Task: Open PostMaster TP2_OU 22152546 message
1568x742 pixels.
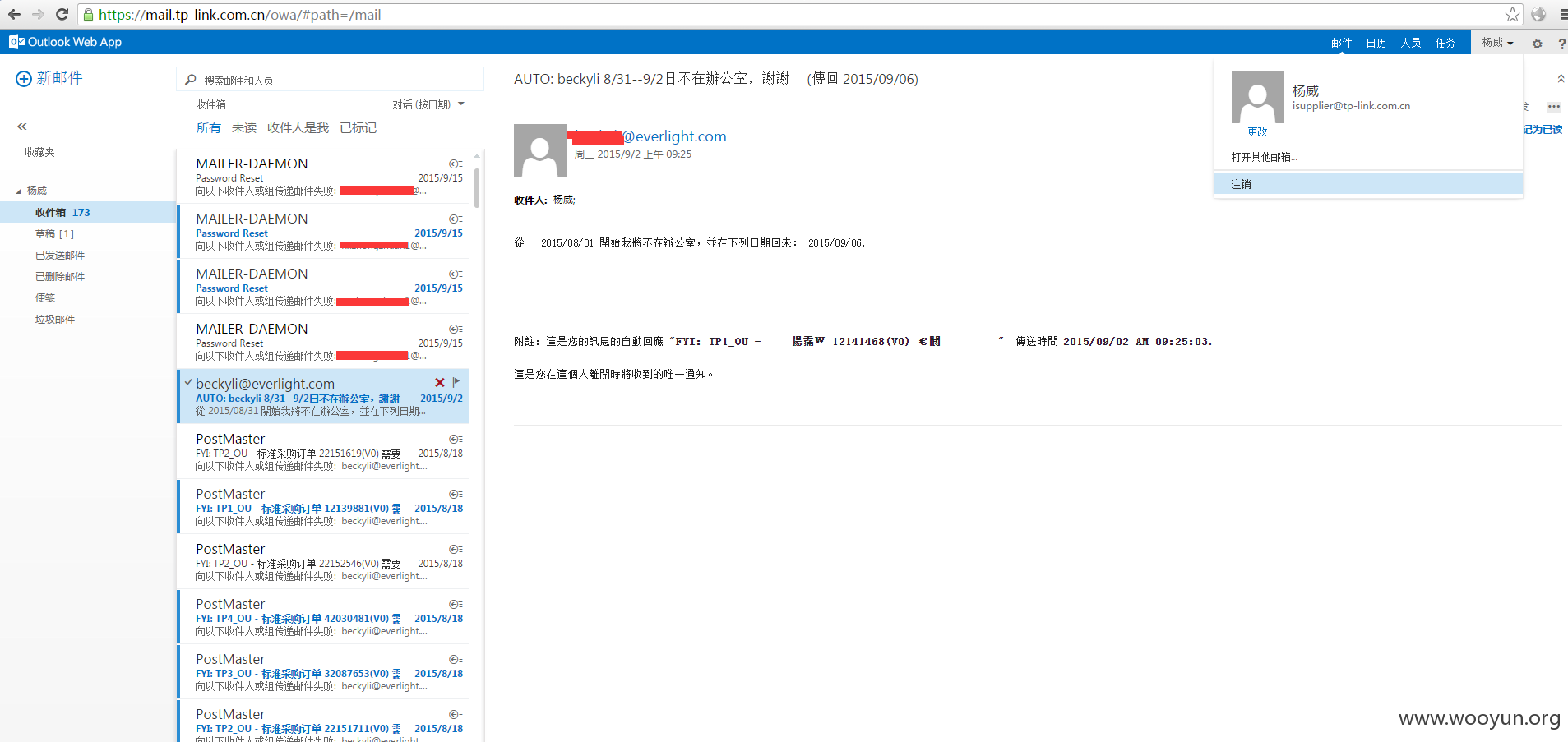Action: pyautogui.click(x=323, y=562)
